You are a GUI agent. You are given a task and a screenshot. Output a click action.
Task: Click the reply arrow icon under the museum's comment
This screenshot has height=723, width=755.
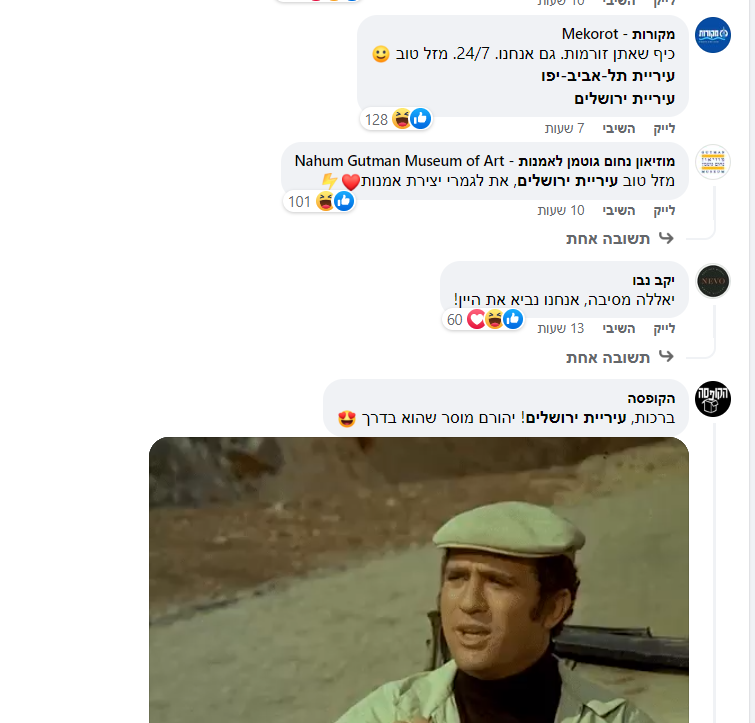click(666, 238)
